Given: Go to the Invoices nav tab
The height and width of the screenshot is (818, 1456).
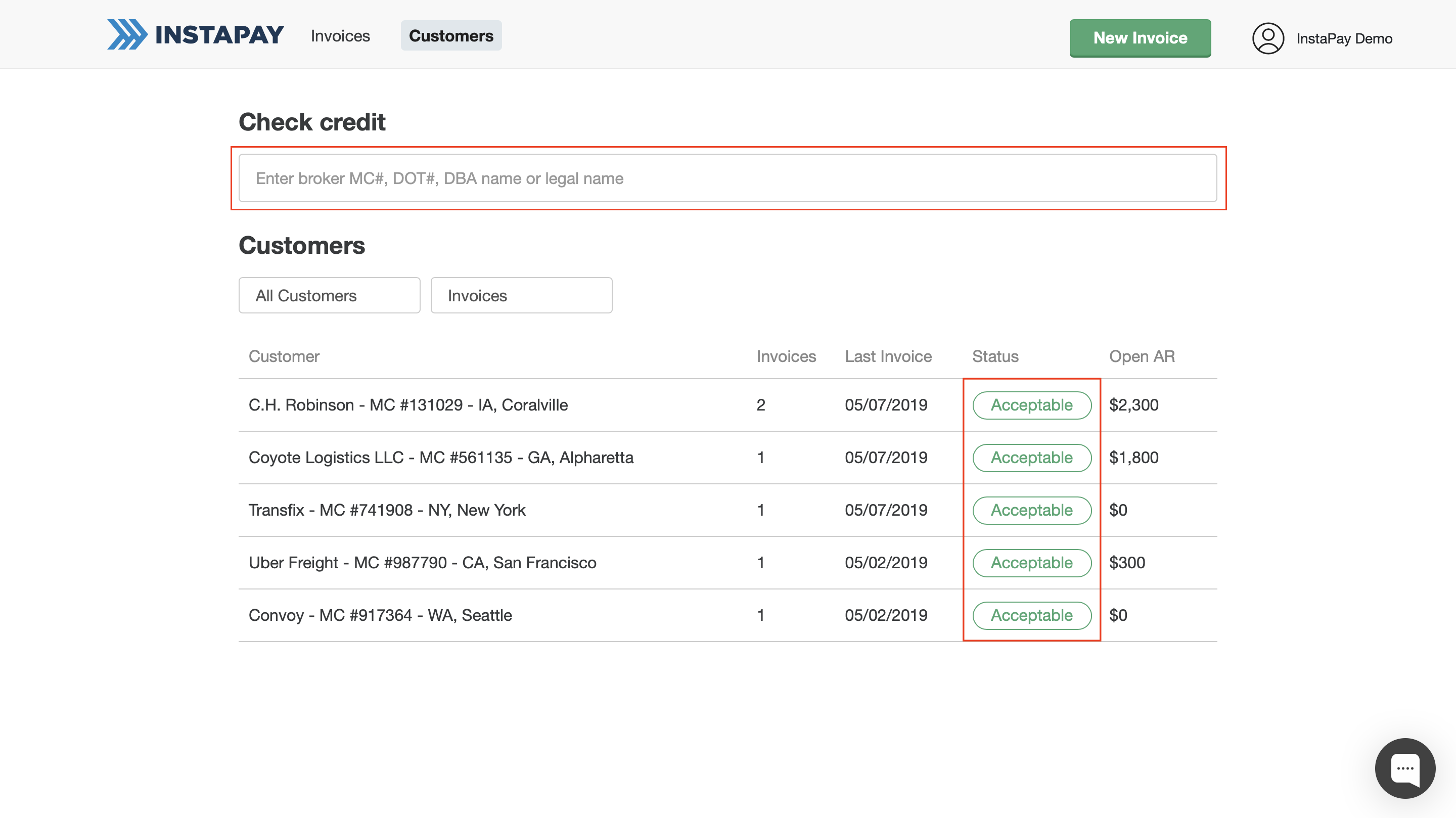Looking at the screenshot, I should pos(340,35).
